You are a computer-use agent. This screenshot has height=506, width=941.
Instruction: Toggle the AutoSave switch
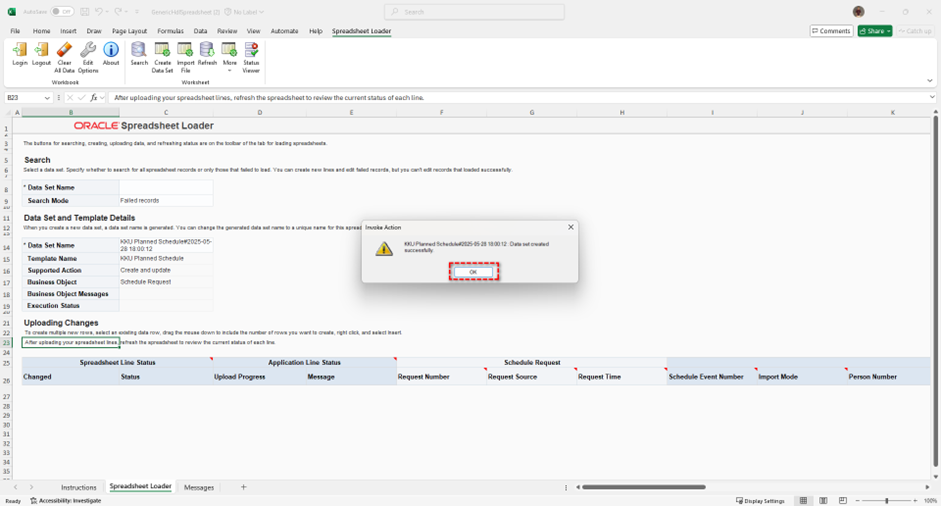[62, 12]
